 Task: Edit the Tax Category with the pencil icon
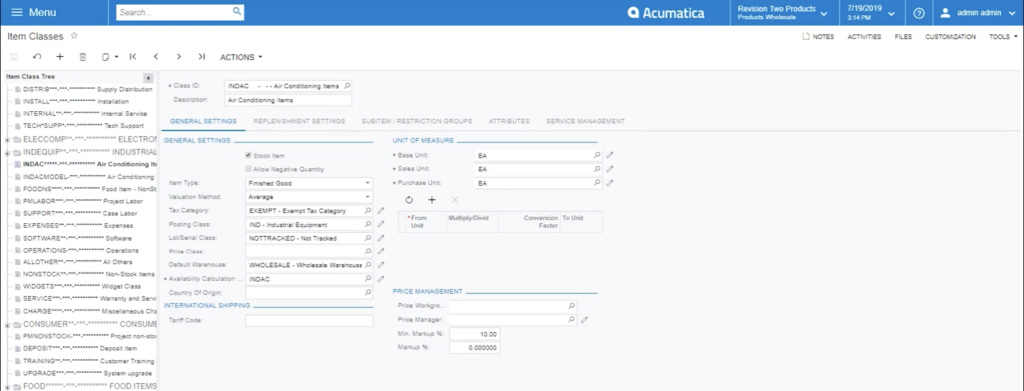click(381, 211)
